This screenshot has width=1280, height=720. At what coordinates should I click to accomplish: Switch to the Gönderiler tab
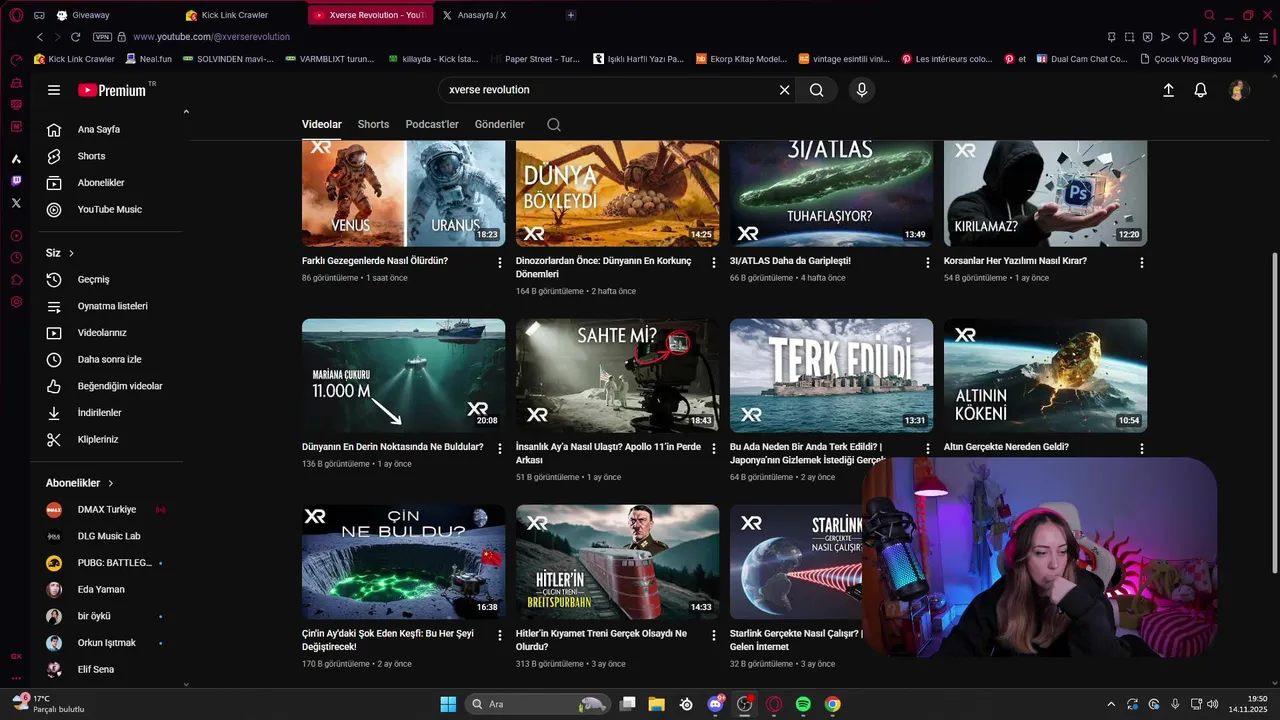[500, 124]
